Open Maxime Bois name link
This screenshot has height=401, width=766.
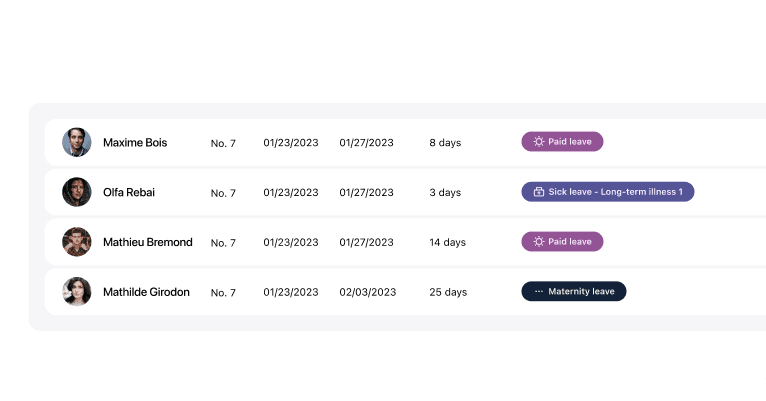point(135,143)
